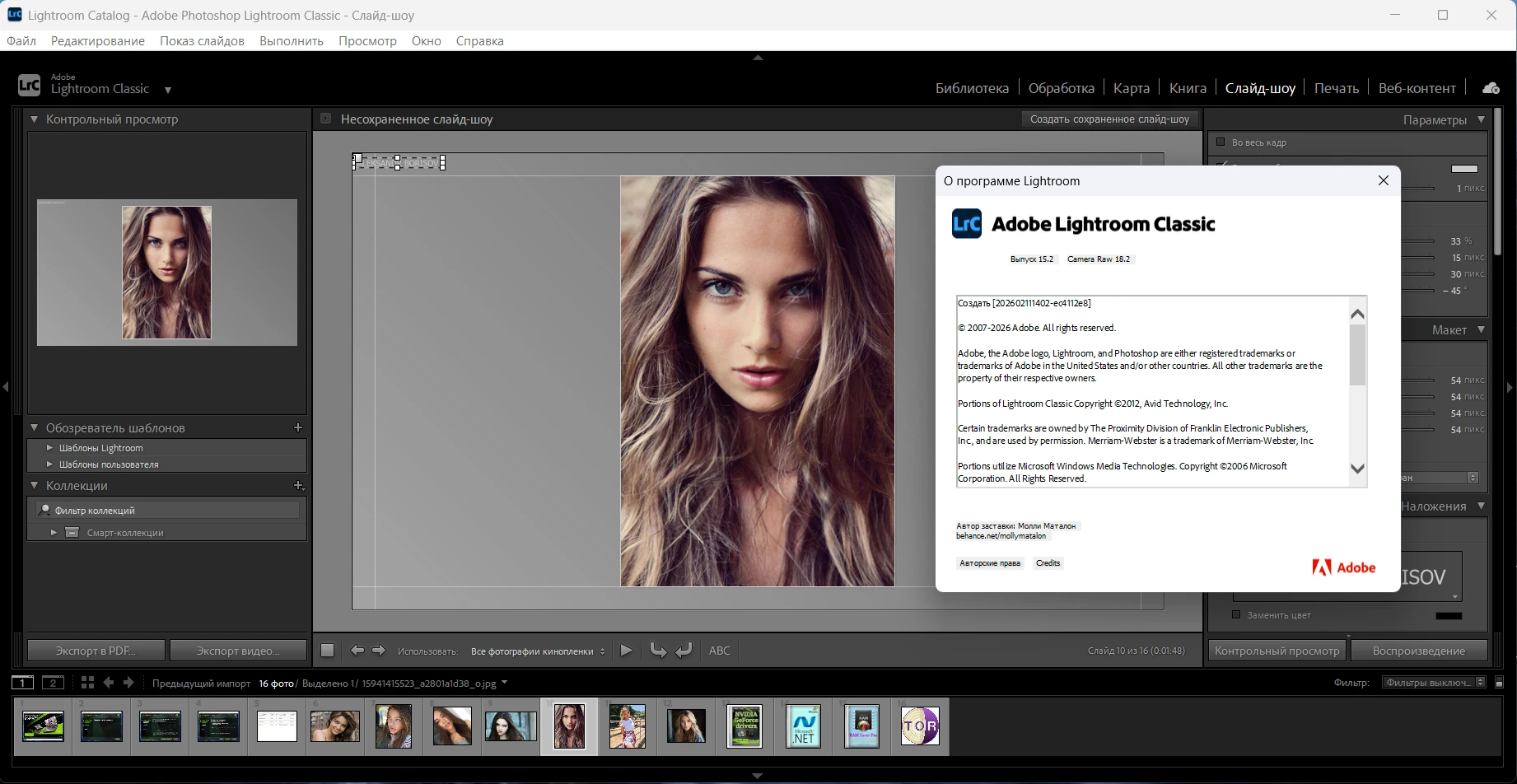Open 'Все фотографии кинопленки' dropdown
This screenshot has width=1517, height=784.
coord(537,651)
